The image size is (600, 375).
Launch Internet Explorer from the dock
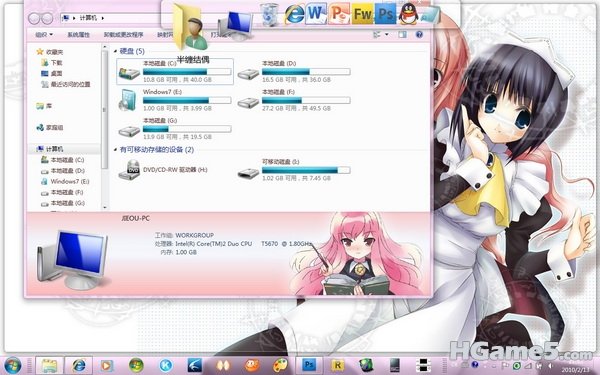click(294, 15)
